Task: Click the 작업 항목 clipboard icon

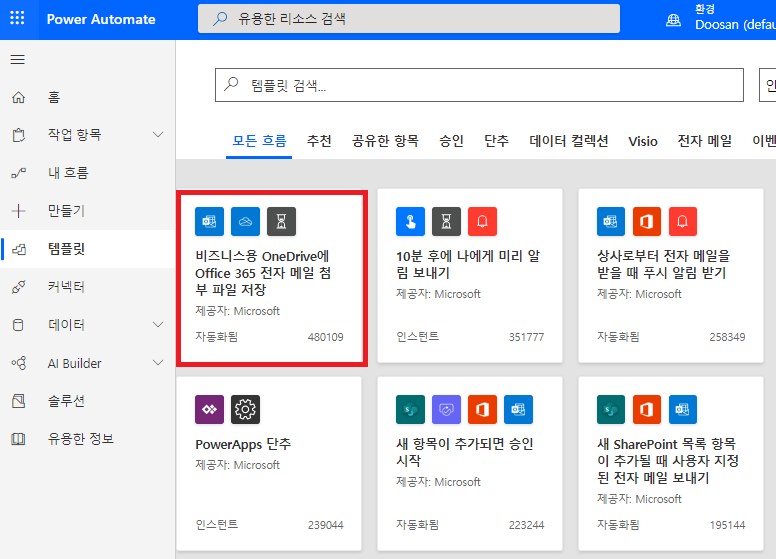Action: 18,135
